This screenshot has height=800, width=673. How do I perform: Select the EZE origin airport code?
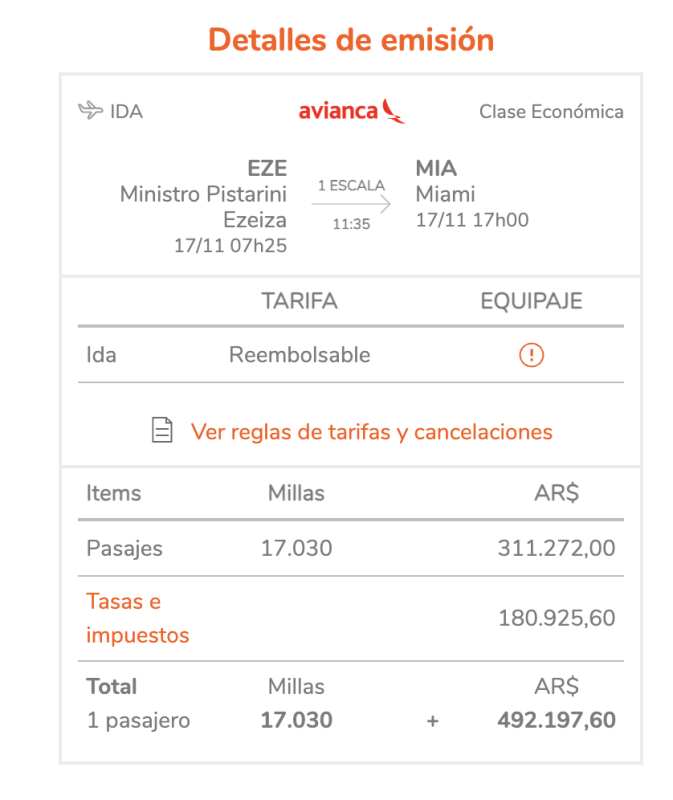pos(267,168)
